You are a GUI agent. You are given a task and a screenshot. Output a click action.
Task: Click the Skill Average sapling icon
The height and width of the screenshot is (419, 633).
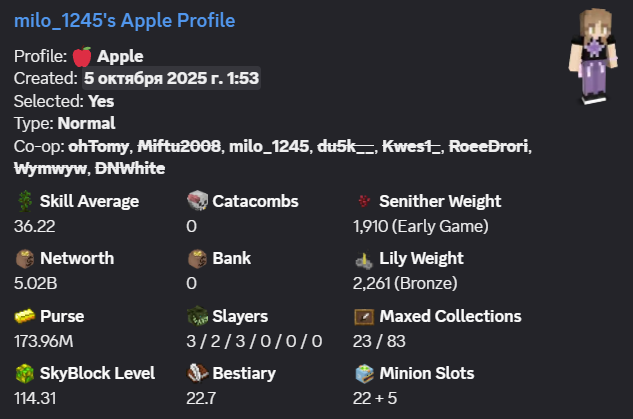point(25,201)
